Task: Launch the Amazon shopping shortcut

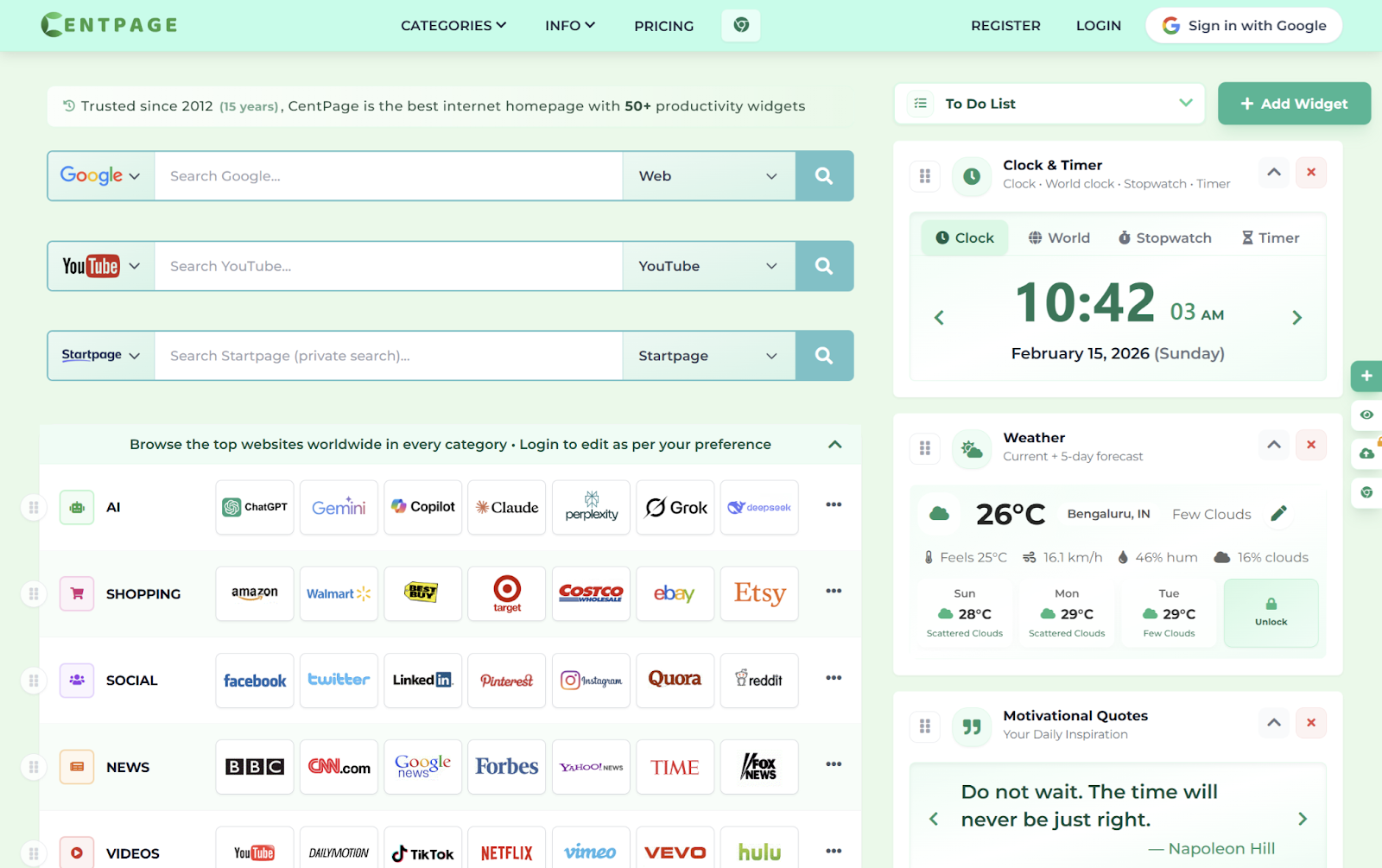Action: [254, 593]
